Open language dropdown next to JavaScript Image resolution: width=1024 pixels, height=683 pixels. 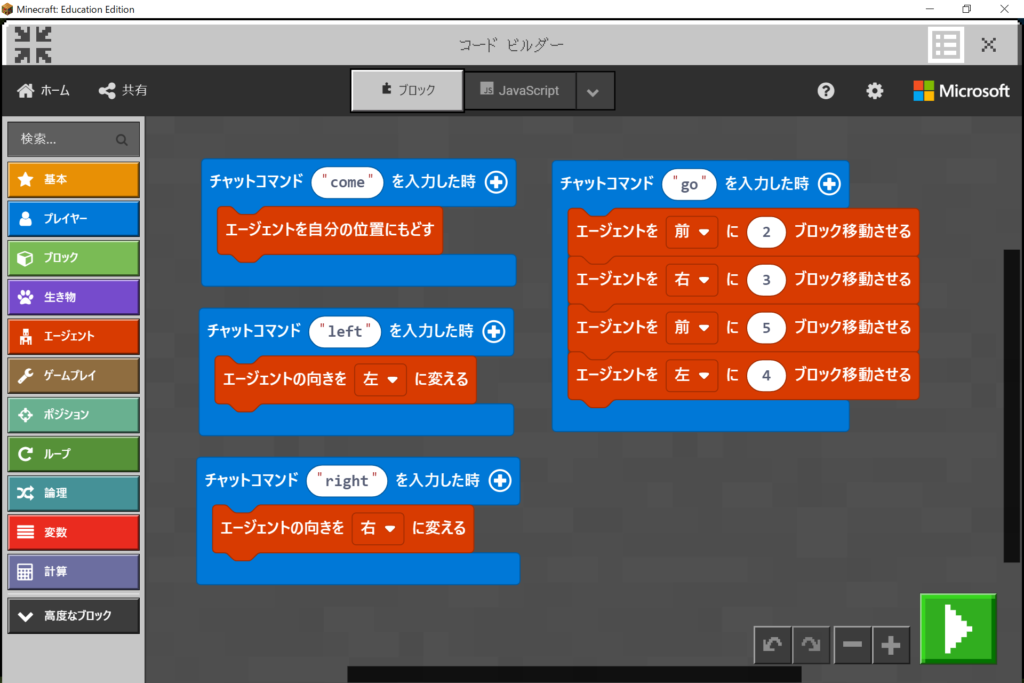pyautogui.click(x=593, y=91)
